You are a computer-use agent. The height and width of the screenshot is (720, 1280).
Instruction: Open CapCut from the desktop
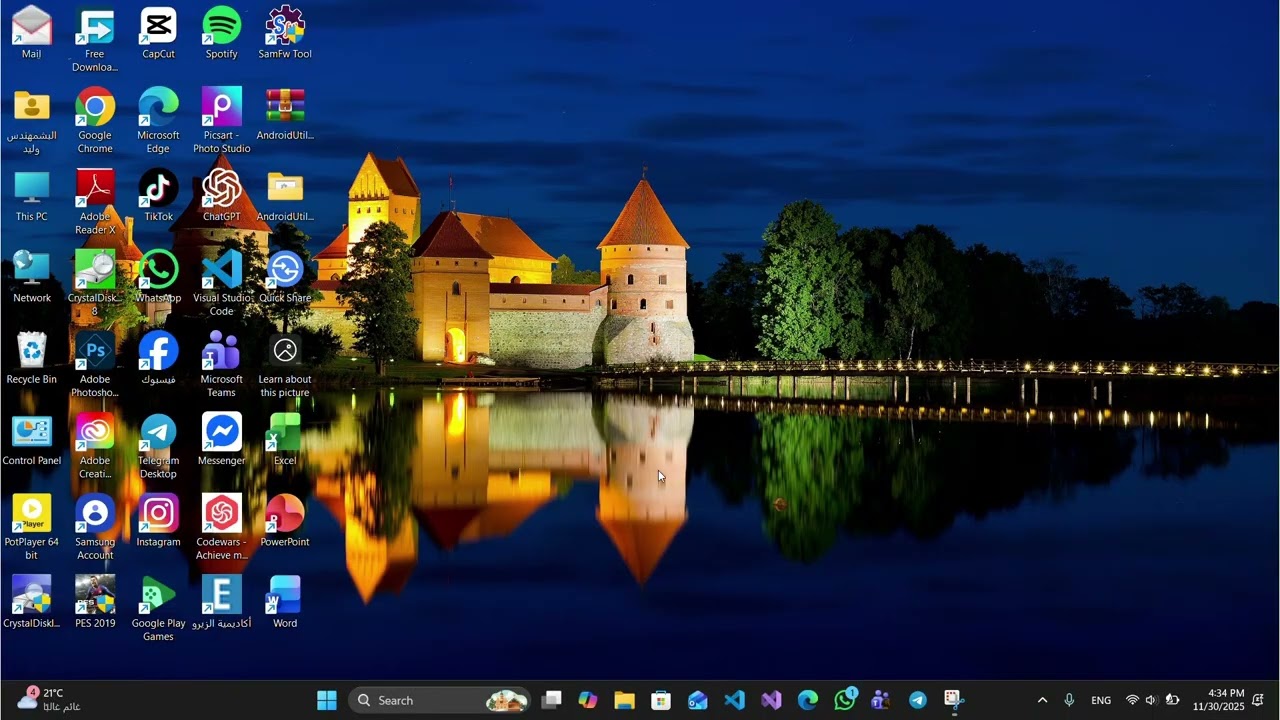(158, 33)
